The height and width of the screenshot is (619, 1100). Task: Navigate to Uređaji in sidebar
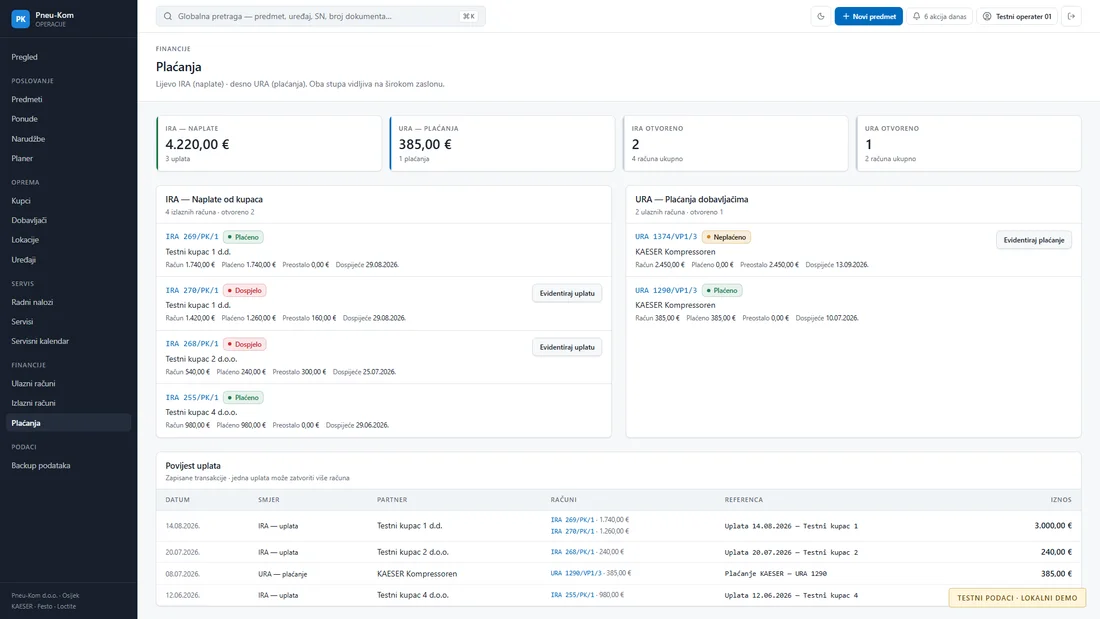[23, 260]
